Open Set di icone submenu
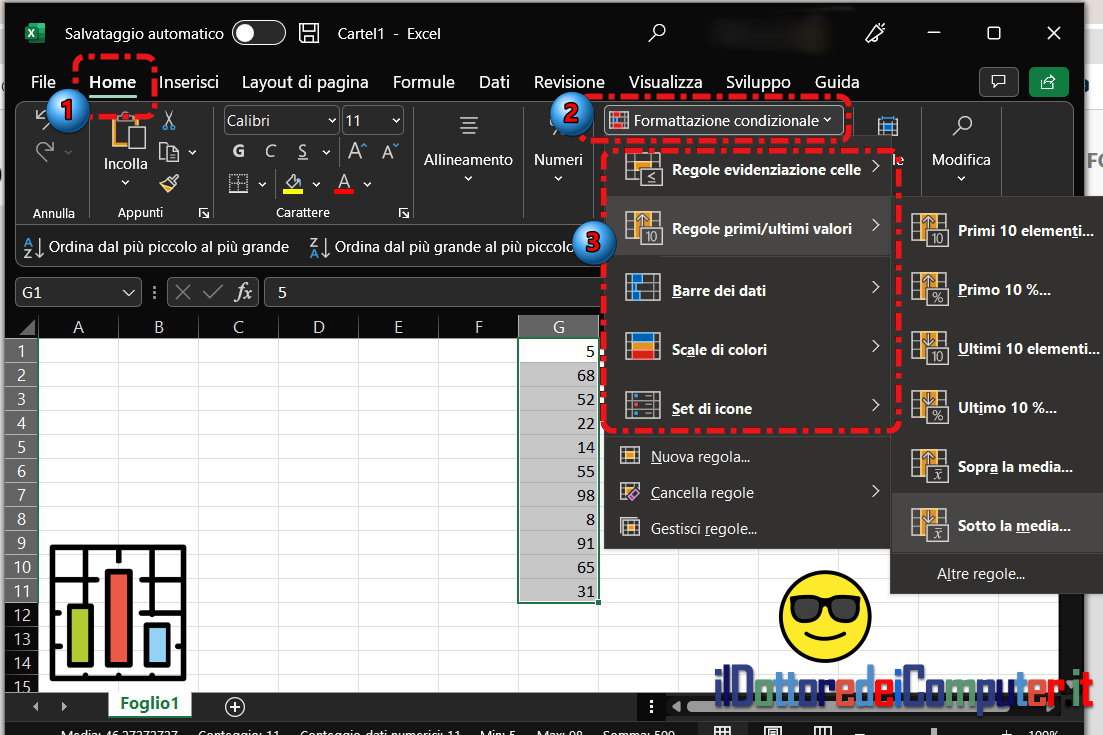1103x735 pixels. click(x=748, y=407)
